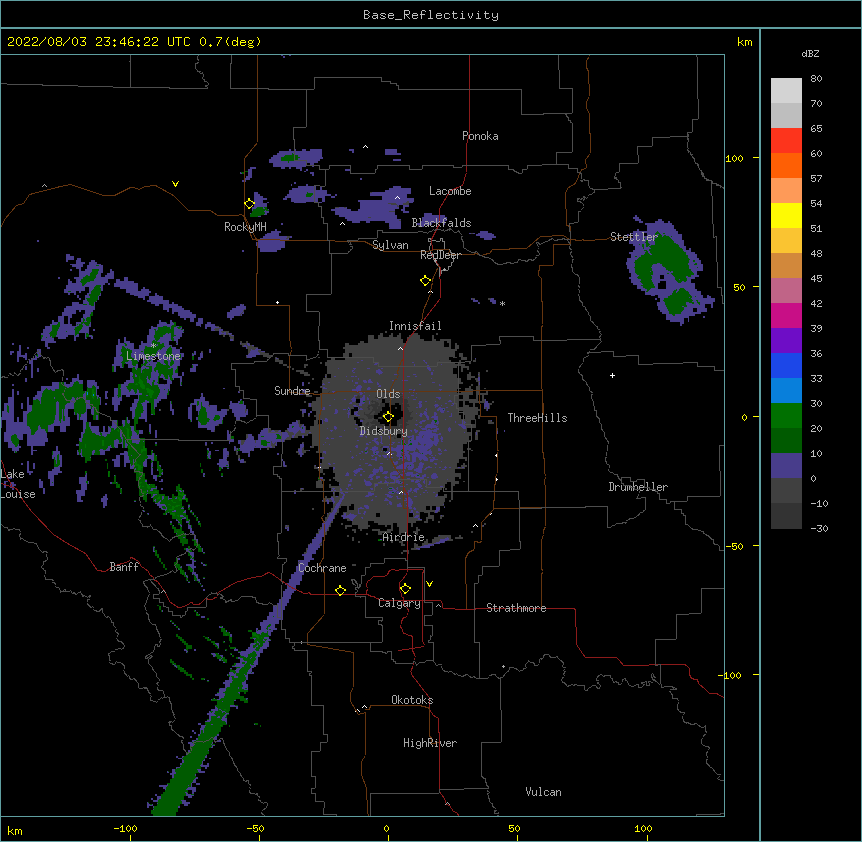The height and width of the screenshot is (842, 862).
Task: Pick the bright yellow 51–54 dBZ legend color
Action: click(x=786, y=216)
